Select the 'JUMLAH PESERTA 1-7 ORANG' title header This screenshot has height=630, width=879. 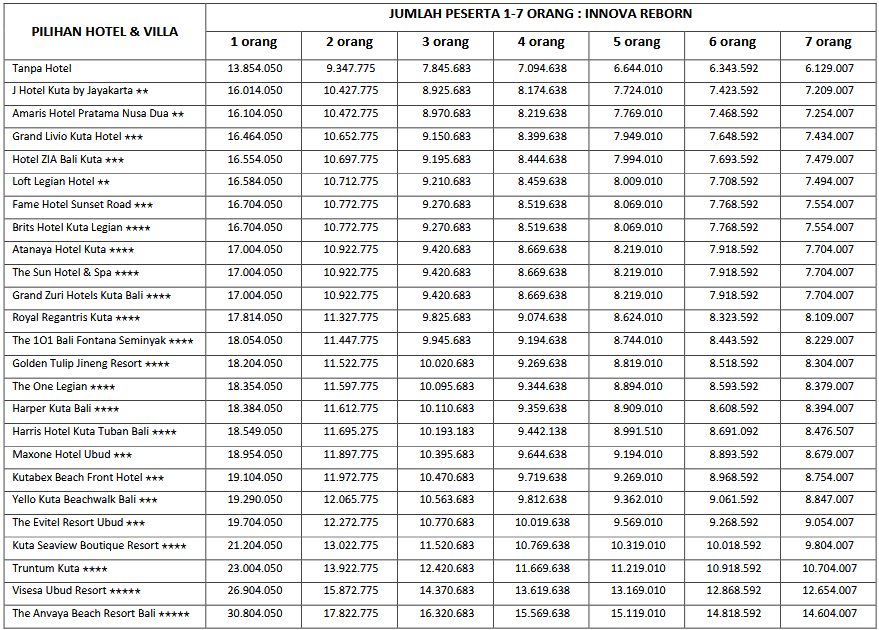[540, 14]
